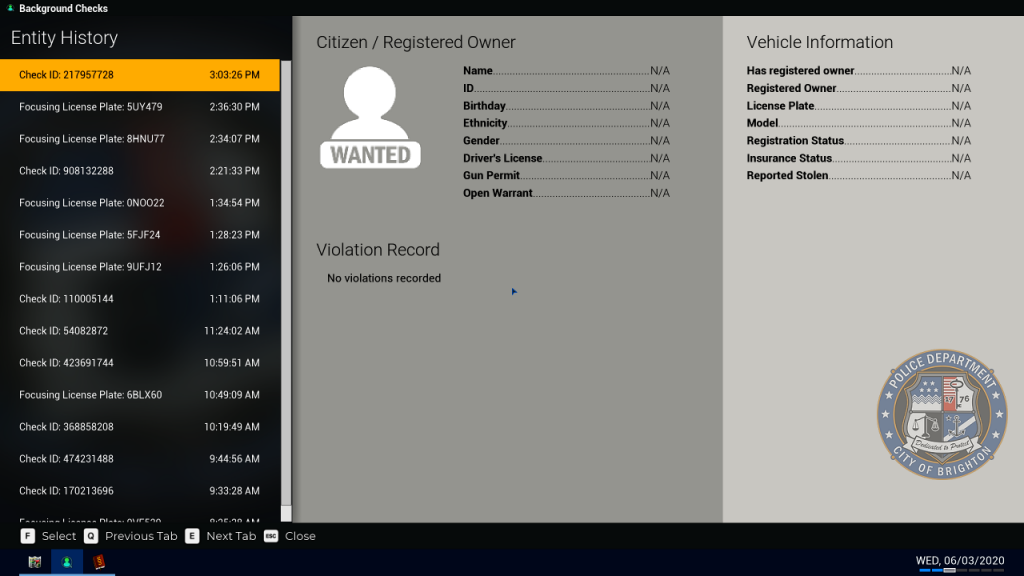Select the highlighted Check ID 217957728 entry
Image resolution: width=1024 pixels, height=576 pixels.
pyautogui.click(x=140, y=74)
